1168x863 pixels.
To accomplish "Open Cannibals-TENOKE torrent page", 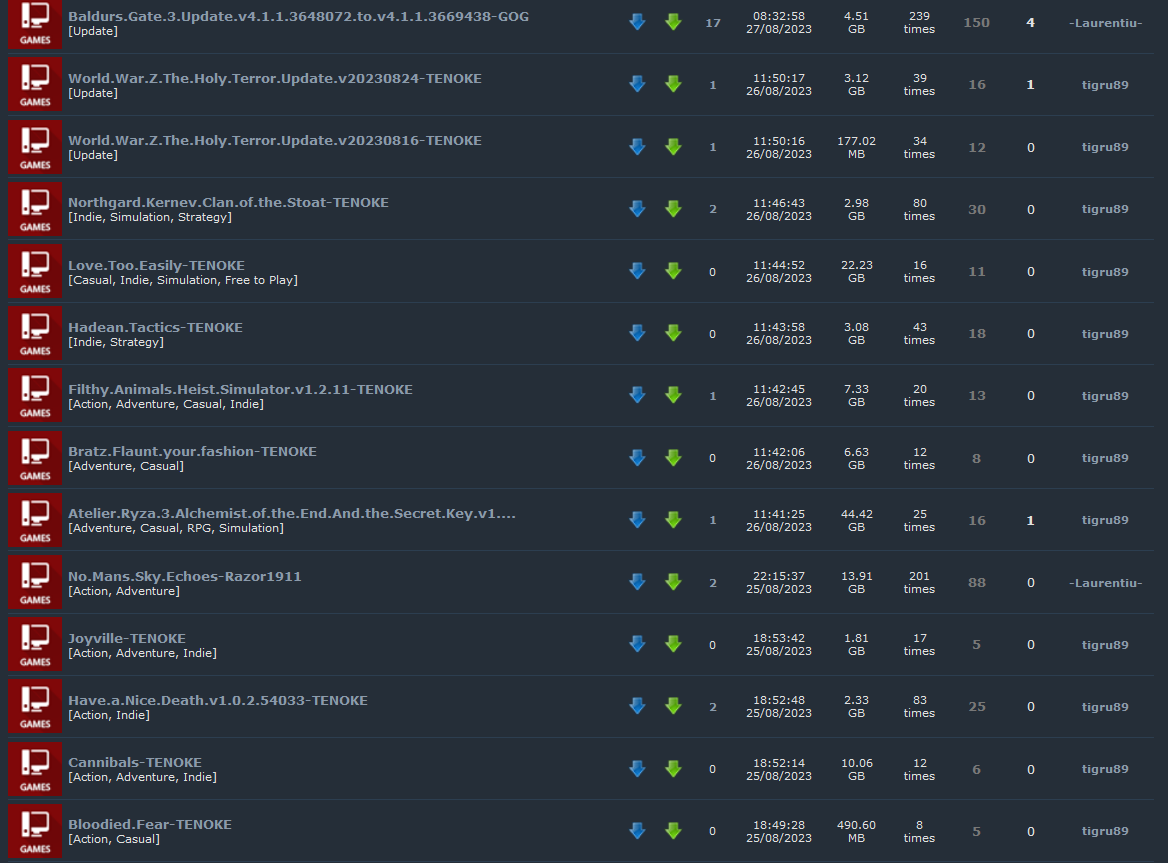I will 135,762.
